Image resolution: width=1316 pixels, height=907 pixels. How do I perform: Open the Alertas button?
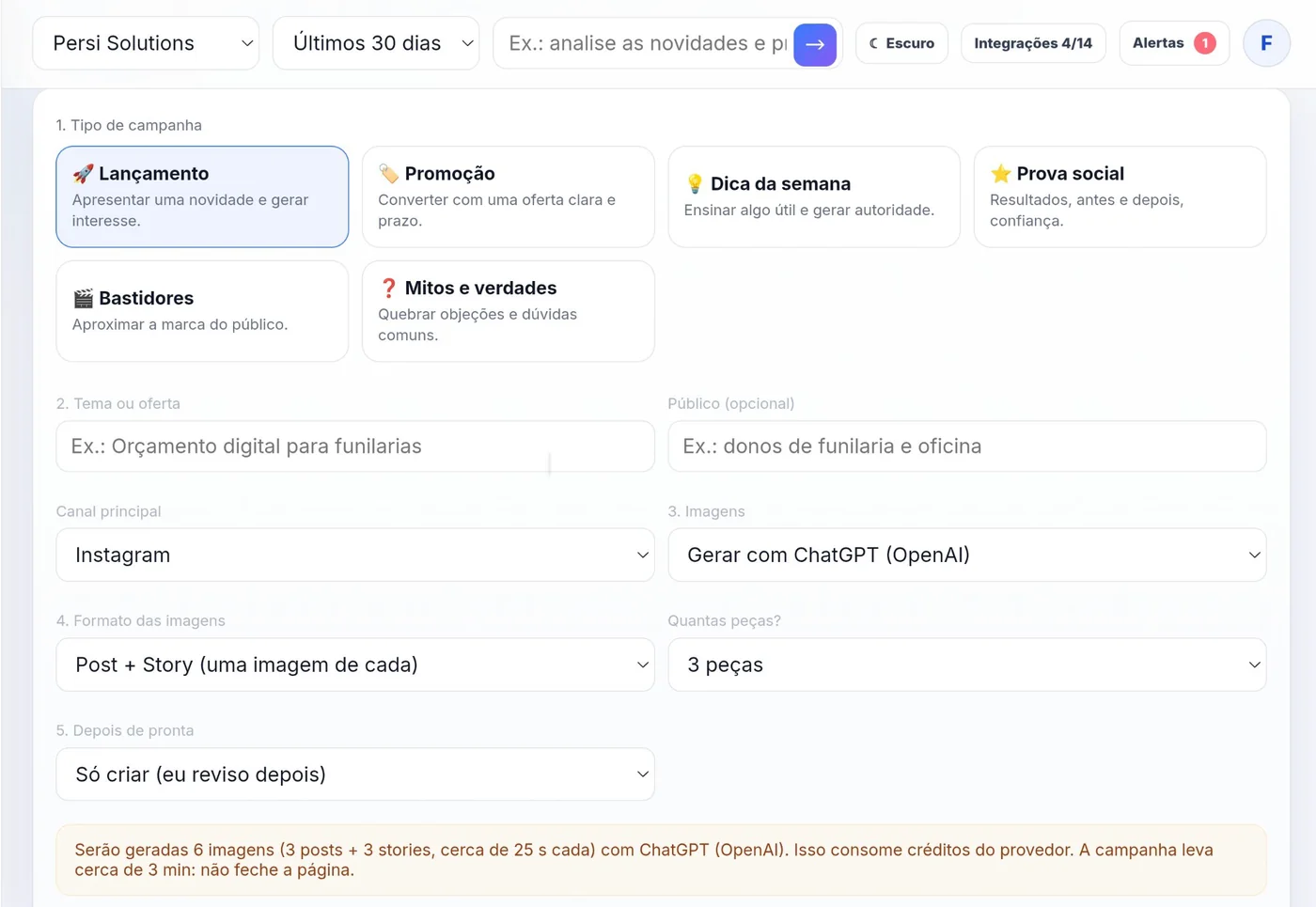pyautogui.click(x=1174, y=43)
